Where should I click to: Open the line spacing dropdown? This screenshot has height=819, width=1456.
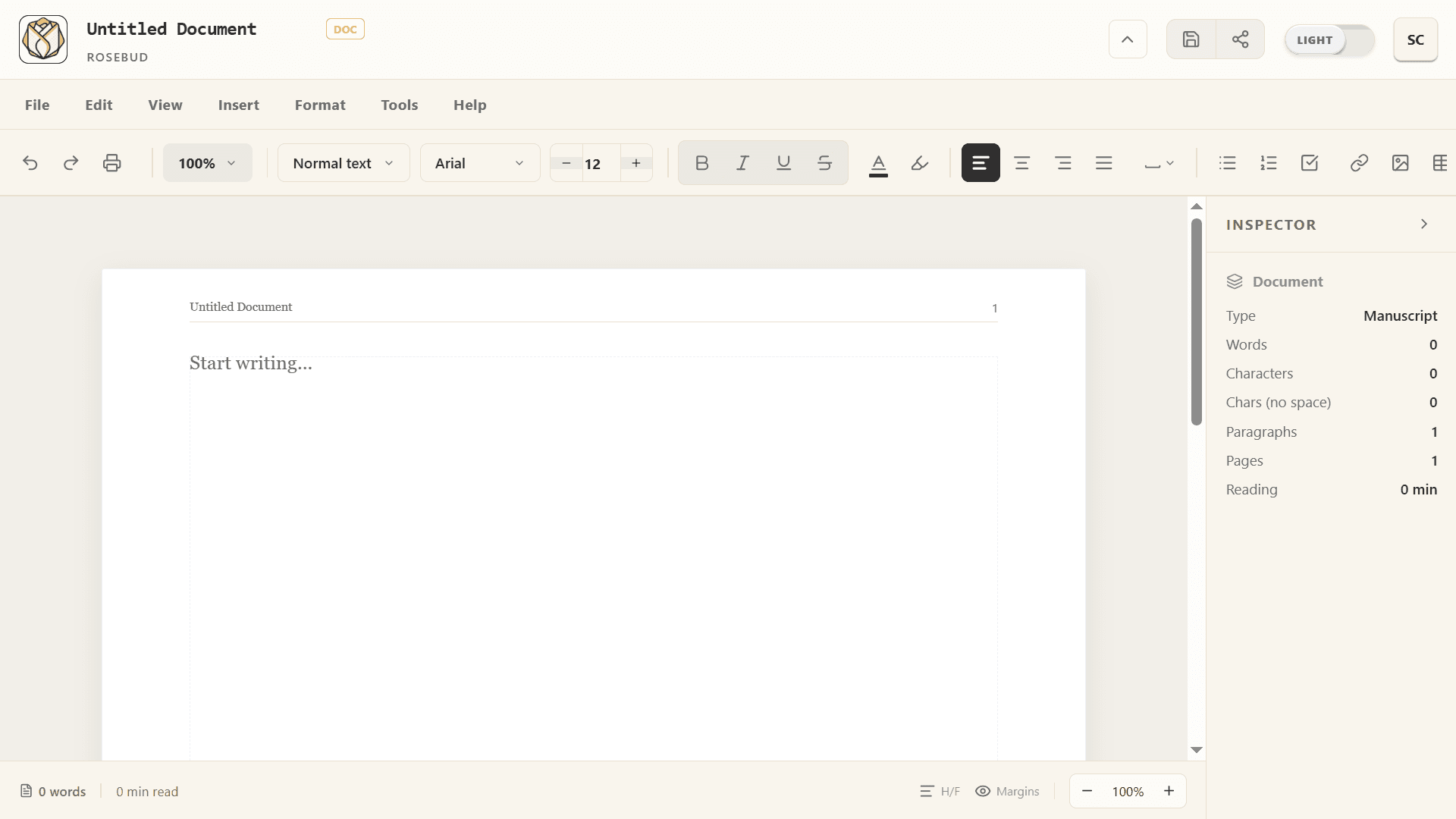click(1159, 163)
